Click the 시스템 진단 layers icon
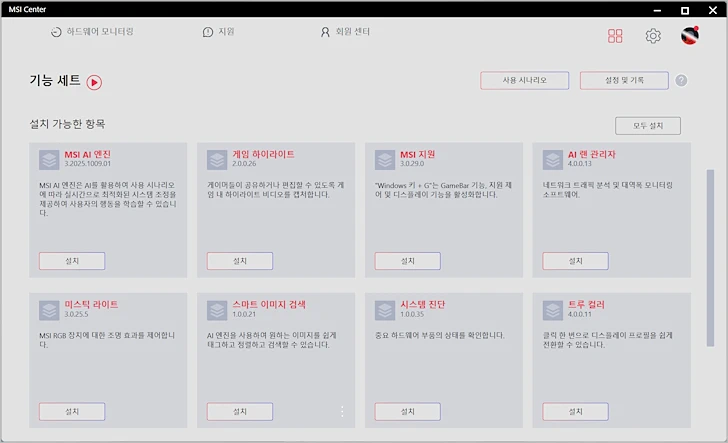Viewport: 728px width, 443px height. pos(385,311)
